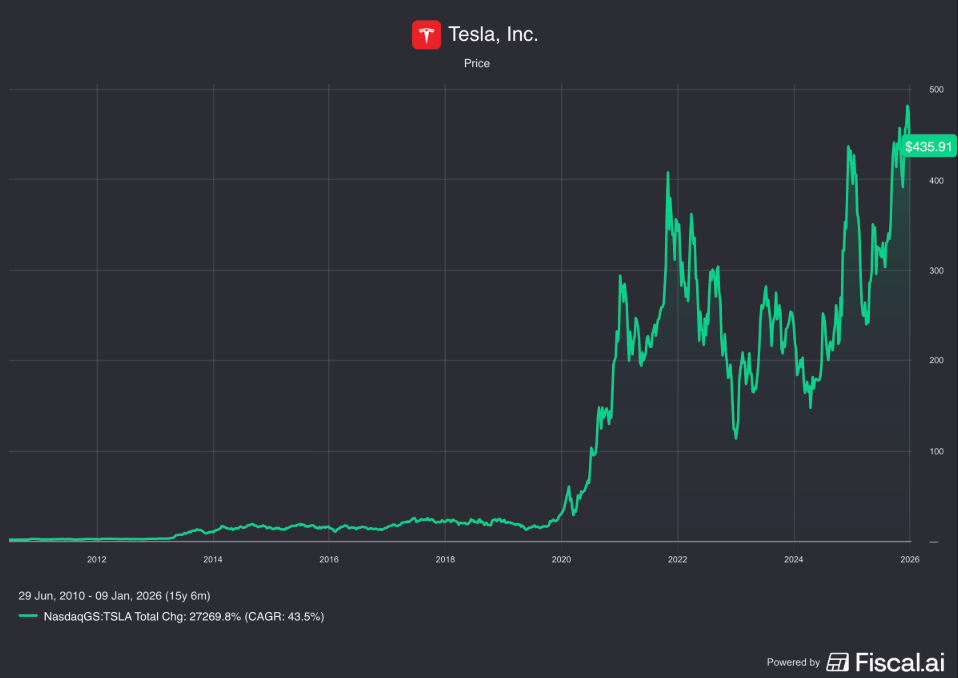Click the 500 y-axis label
This screenshot has height=678, width=958.
click(x=936, y=89)
